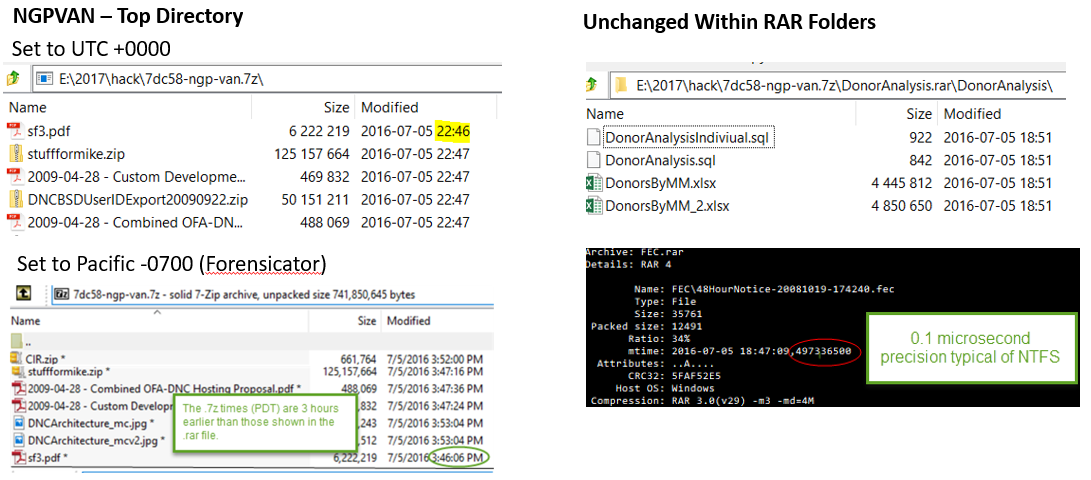Click the Excel icon for DonorsByMM_2.xlsx
This screenshot has width=1091, height=480.
[593, 206]
